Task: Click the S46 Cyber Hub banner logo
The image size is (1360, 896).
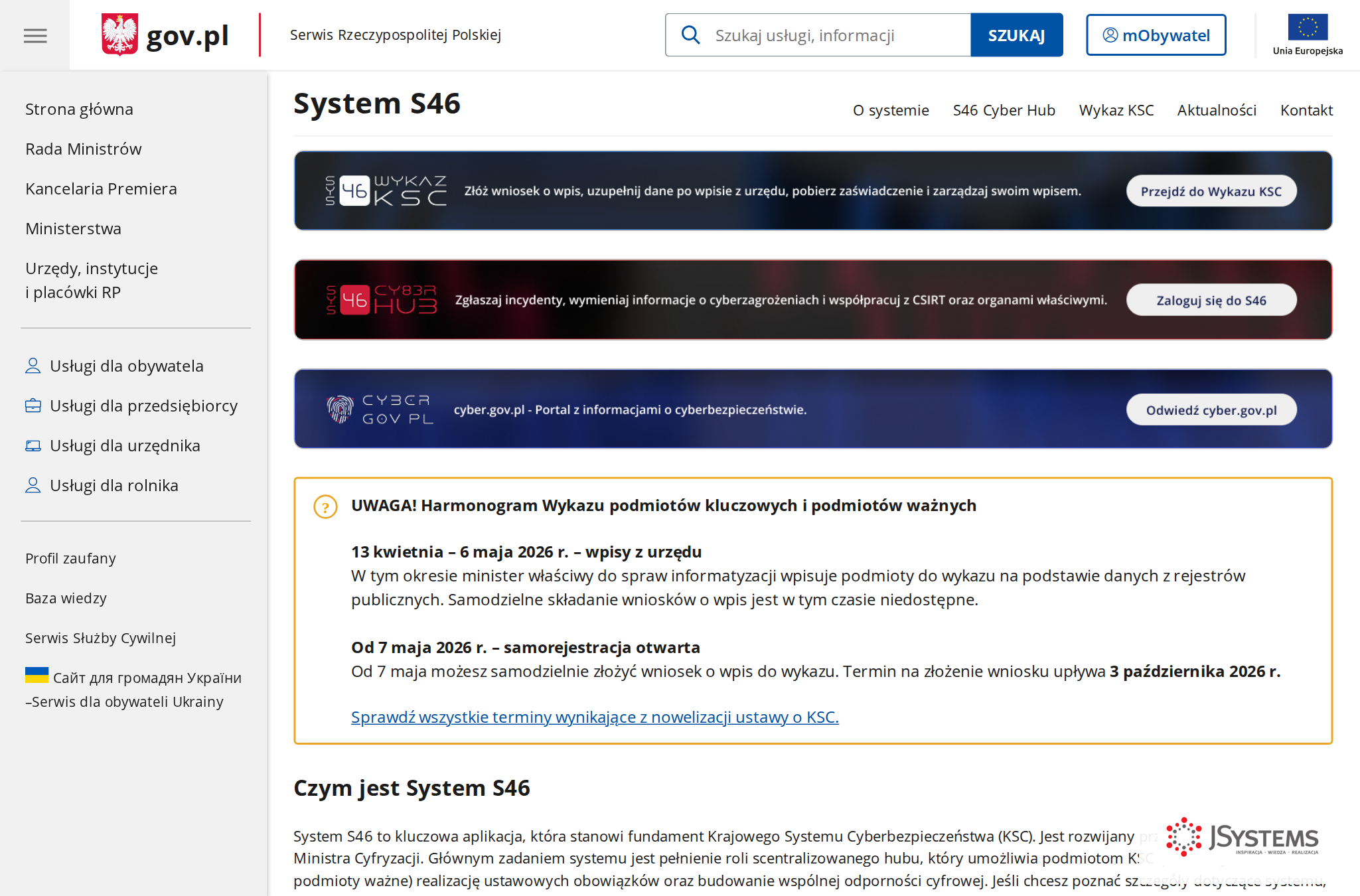Action: click(382, 300)
